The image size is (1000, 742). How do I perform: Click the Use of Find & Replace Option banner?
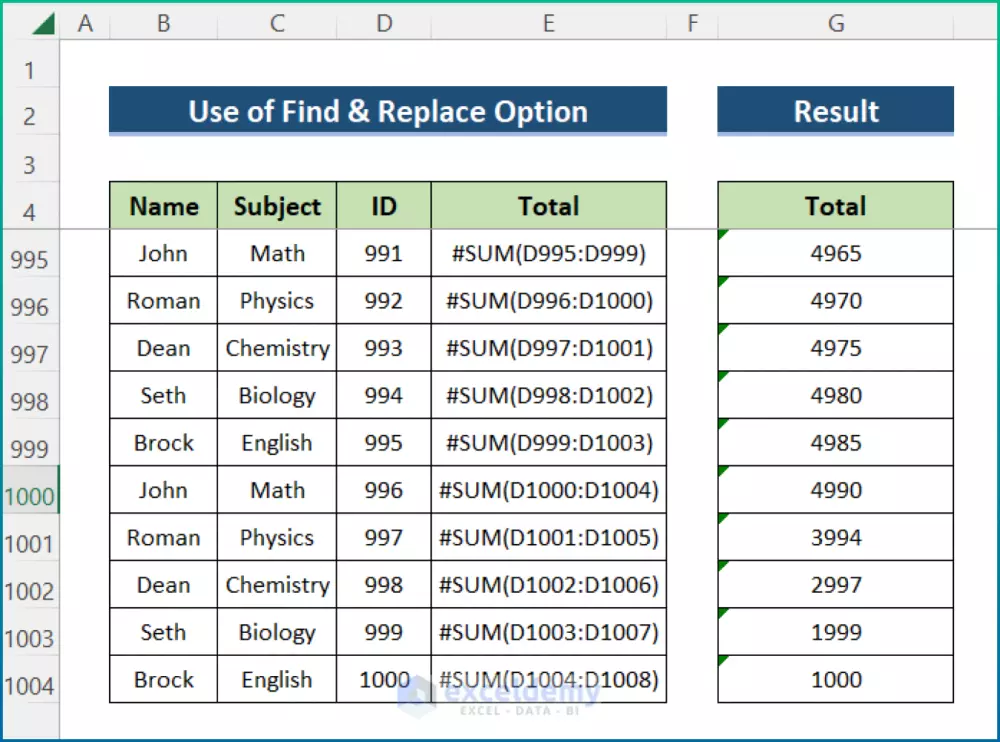[x=388, y=112]
